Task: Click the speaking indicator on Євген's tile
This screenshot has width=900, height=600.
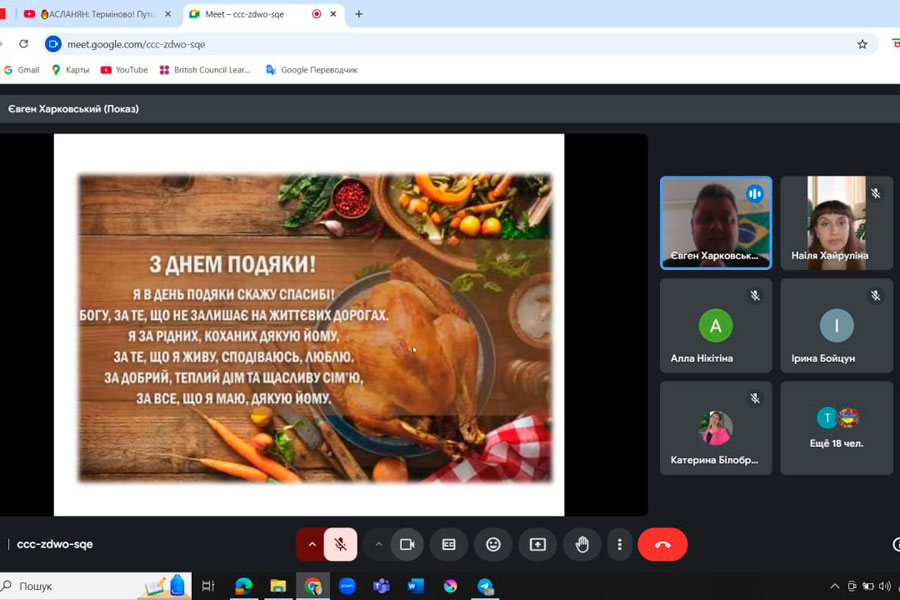Action: click(754, 194)
